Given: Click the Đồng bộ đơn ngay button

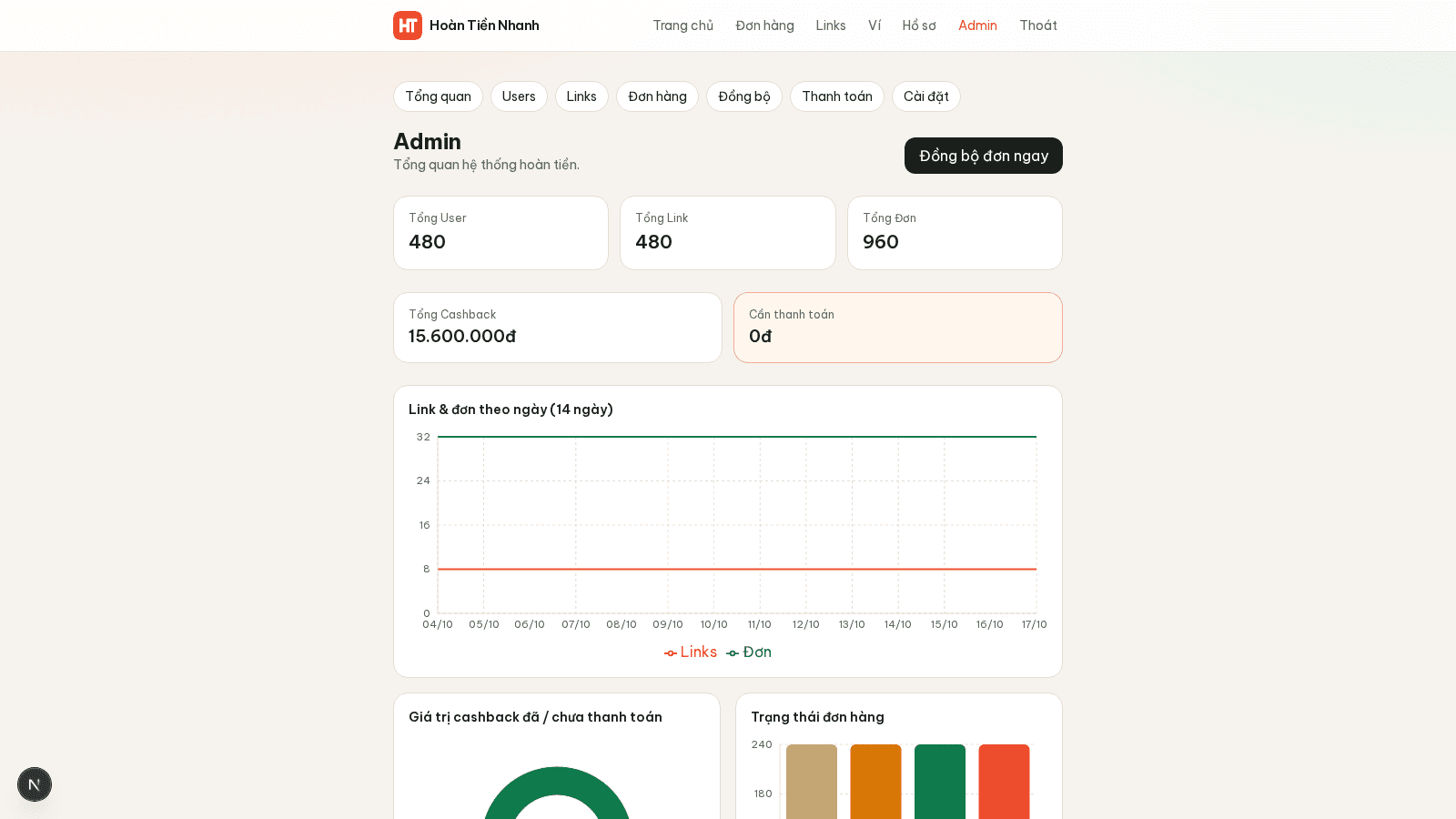Looking at the screenshot, I should (984, 156).
